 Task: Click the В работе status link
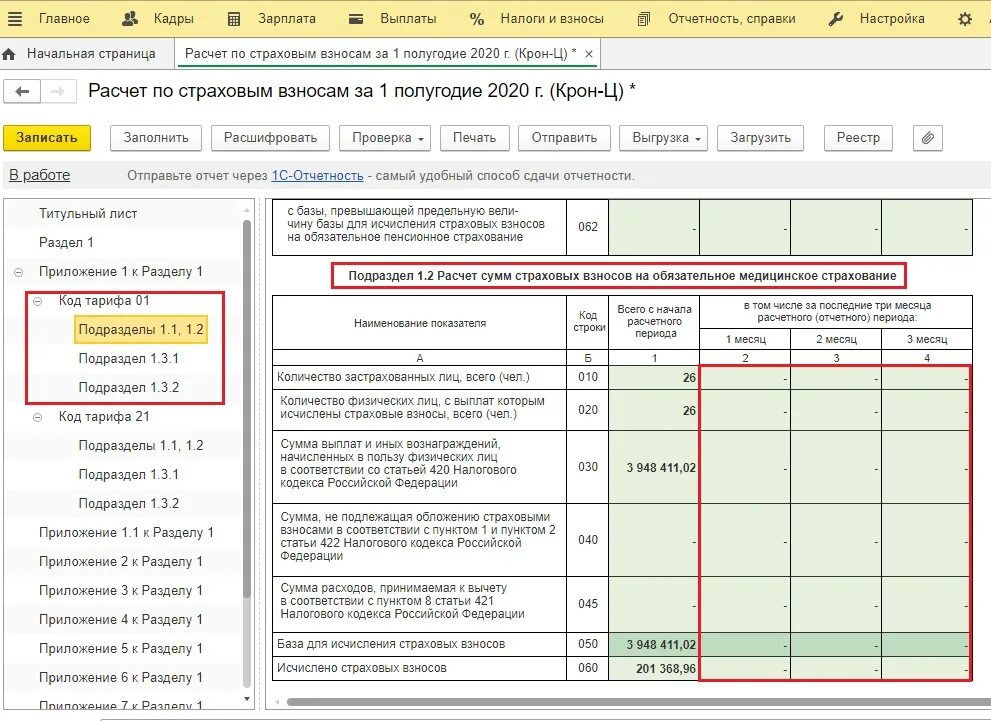click(39, 175)
